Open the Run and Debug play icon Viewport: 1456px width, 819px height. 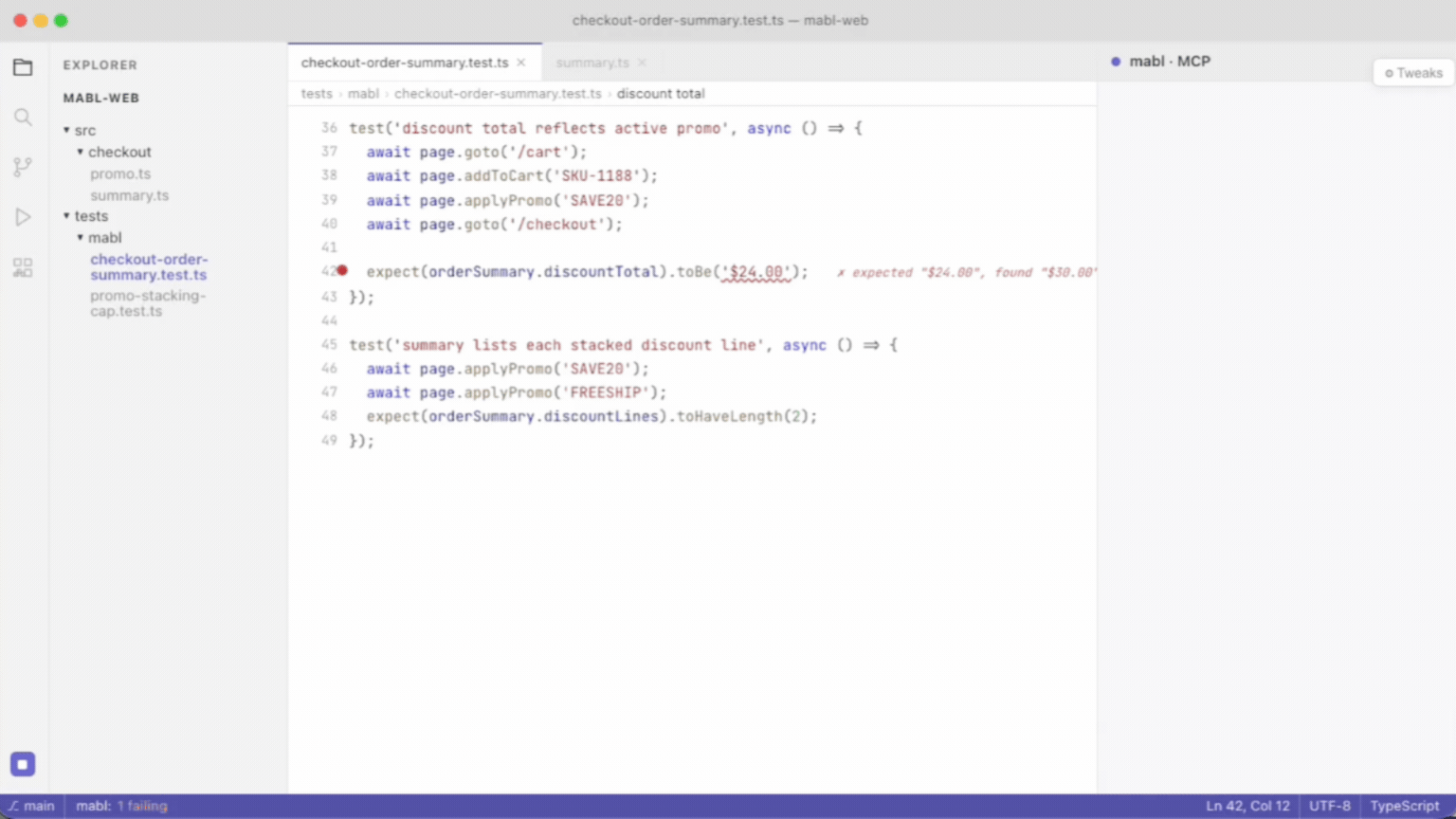(23, 217)
